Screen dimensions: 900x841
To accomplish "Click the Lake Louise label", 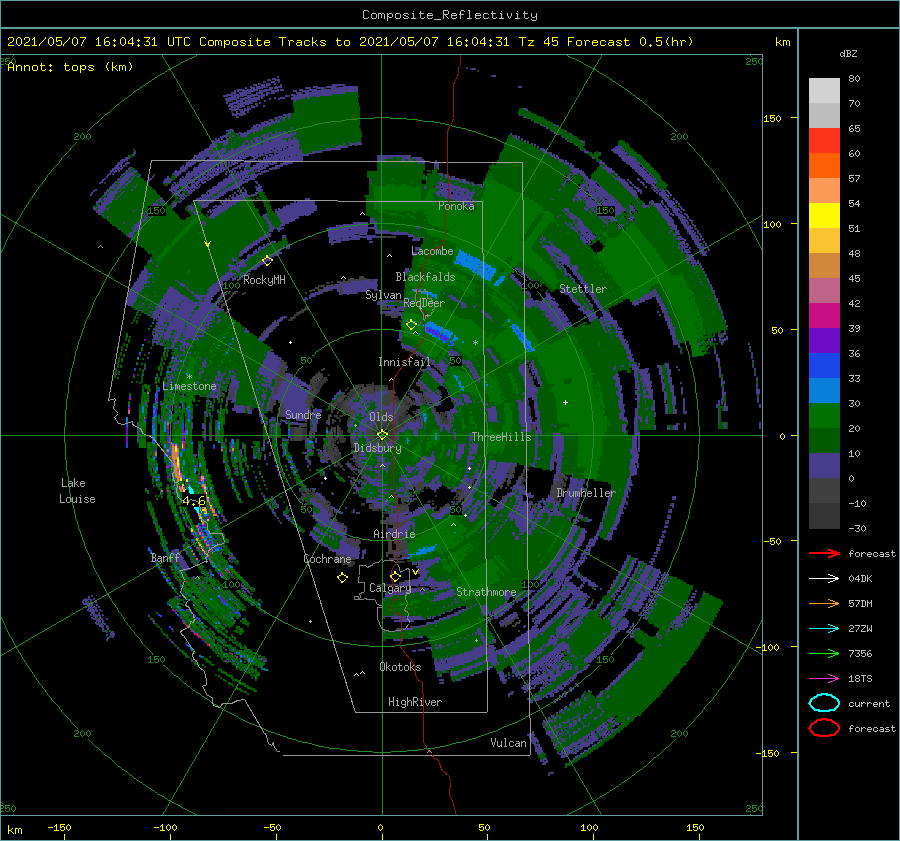I will point(77,491).
